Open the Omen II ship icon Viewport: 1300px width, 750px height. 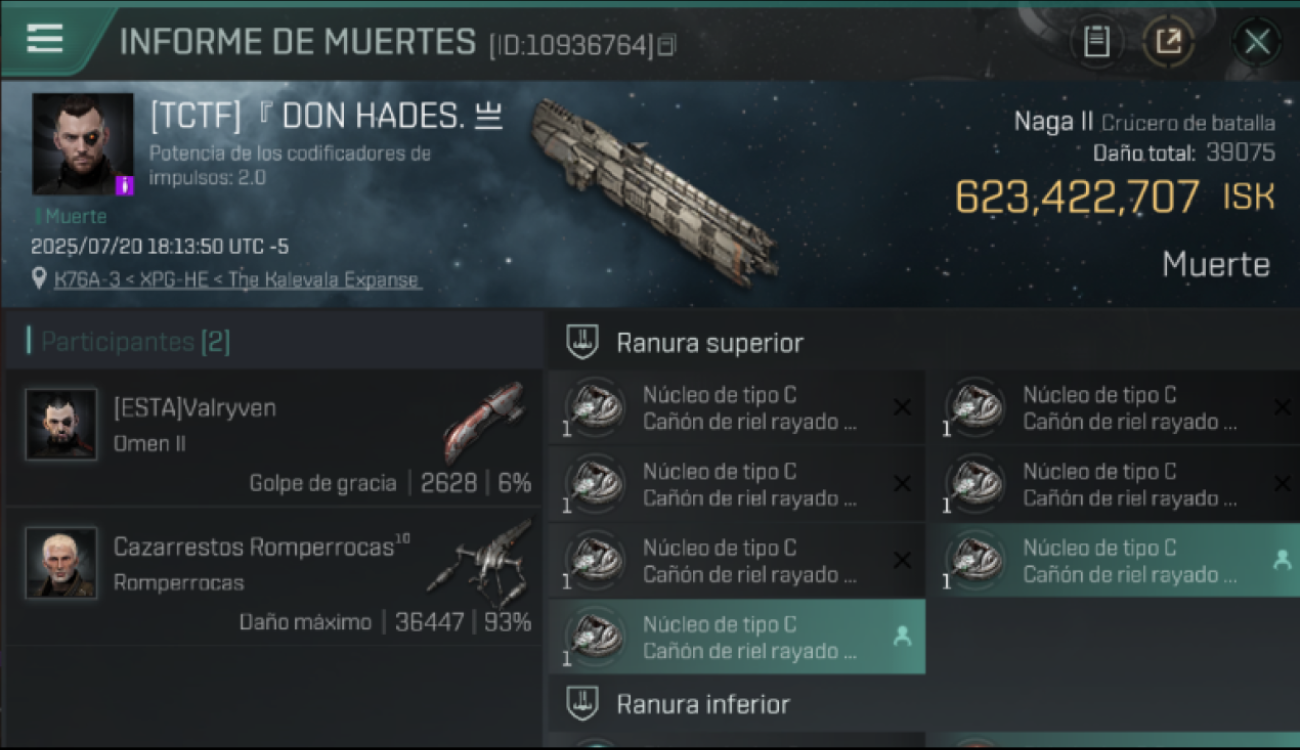click(485, 422)
